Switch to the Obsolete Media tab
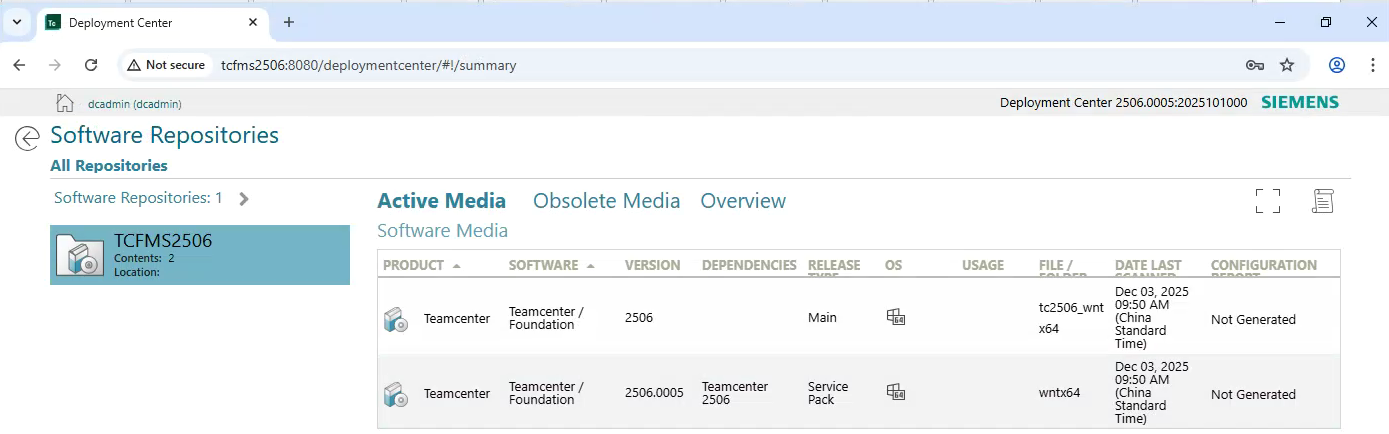Viewport: 1389px width, 434px height. click(x=606, y=201)
